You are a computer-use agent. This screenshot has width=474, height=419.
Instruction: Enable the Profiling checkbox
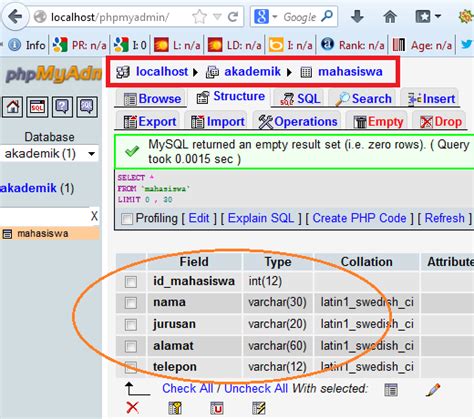127,219
